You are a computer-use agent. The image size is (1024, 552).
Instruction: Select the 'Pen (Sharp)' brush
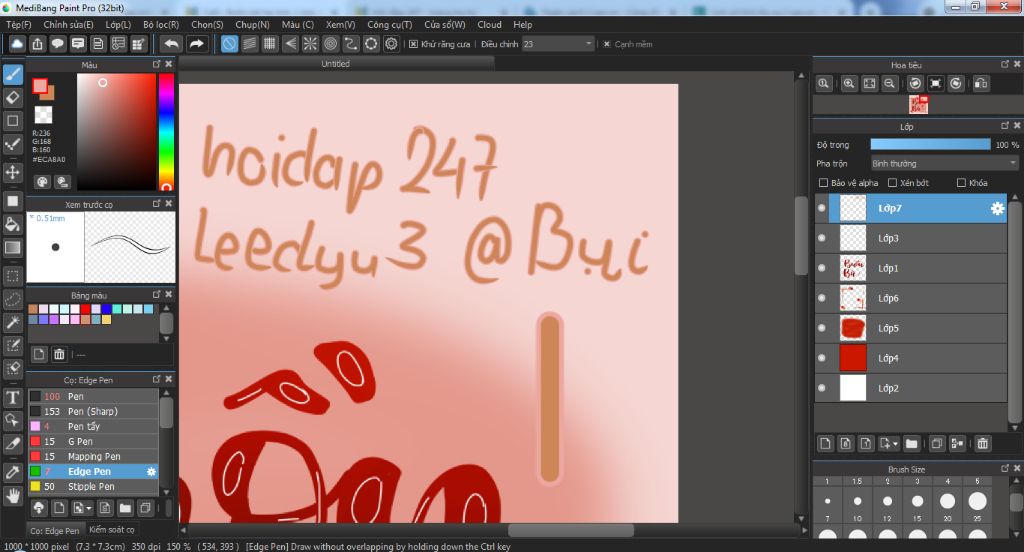(x=93, y=412)
